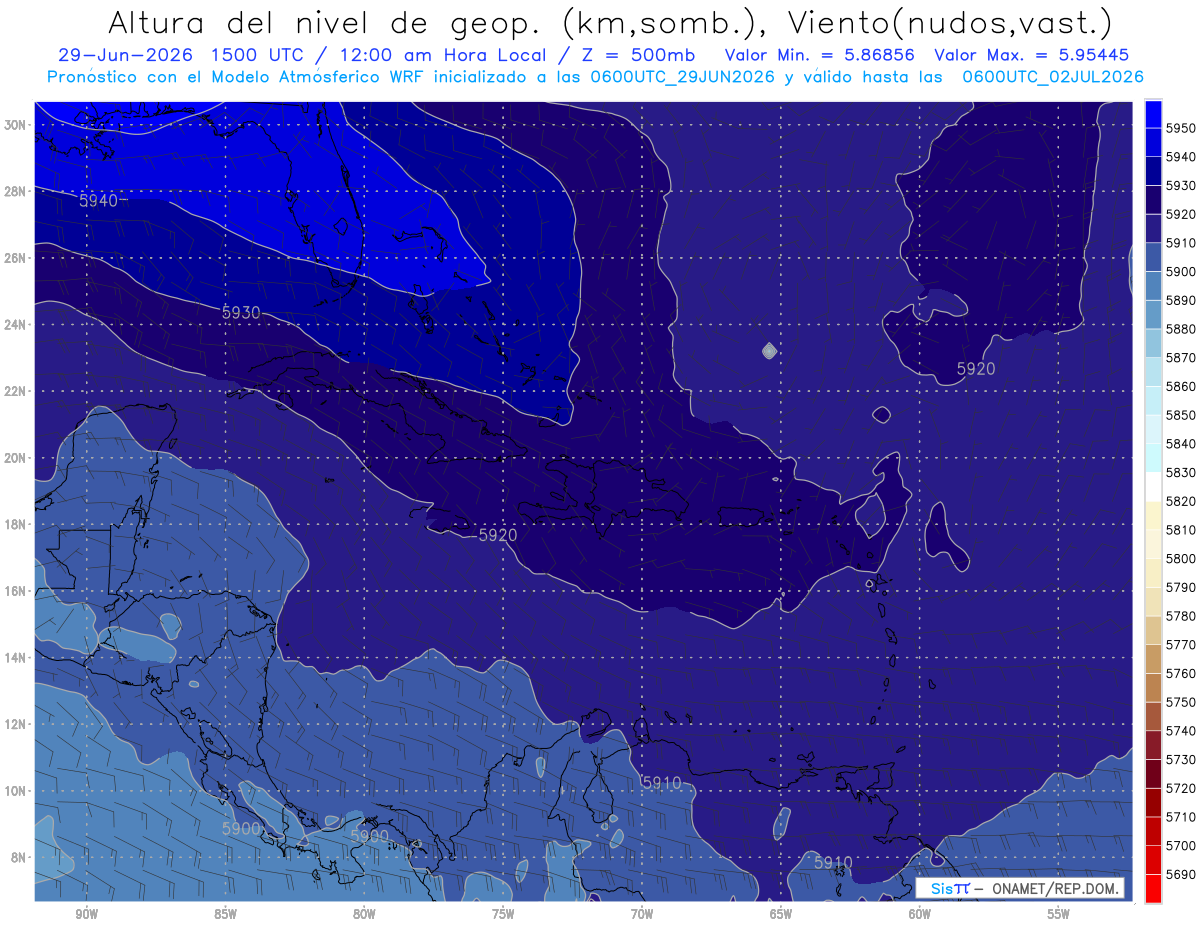Pick the legend swatch between 5740 and 5750
Screen dimensions: 1200x927
tap(1153, 716)
